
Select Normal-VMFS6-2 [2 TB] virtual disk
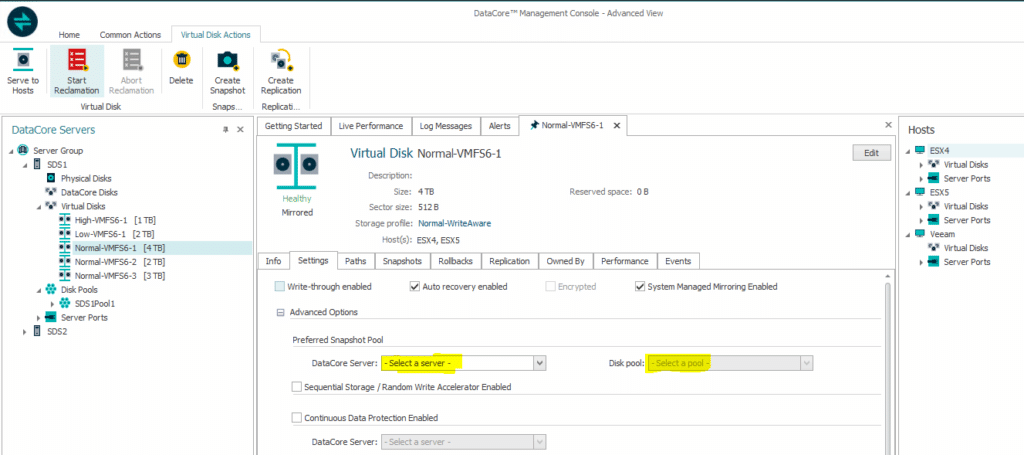119,262
